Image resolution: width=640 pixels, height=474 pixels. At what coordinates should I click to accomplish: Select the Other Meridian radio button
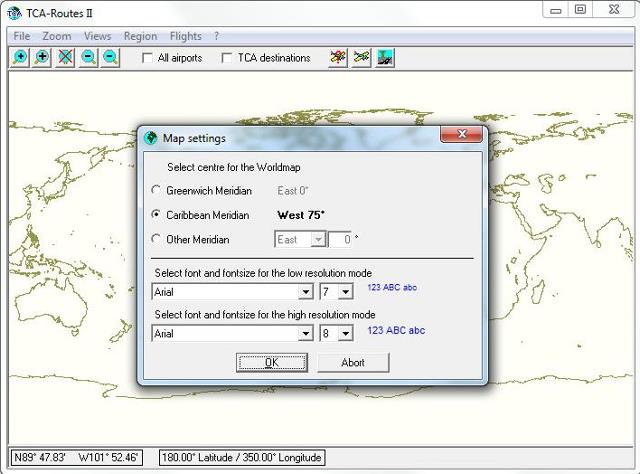pos(156,238)
